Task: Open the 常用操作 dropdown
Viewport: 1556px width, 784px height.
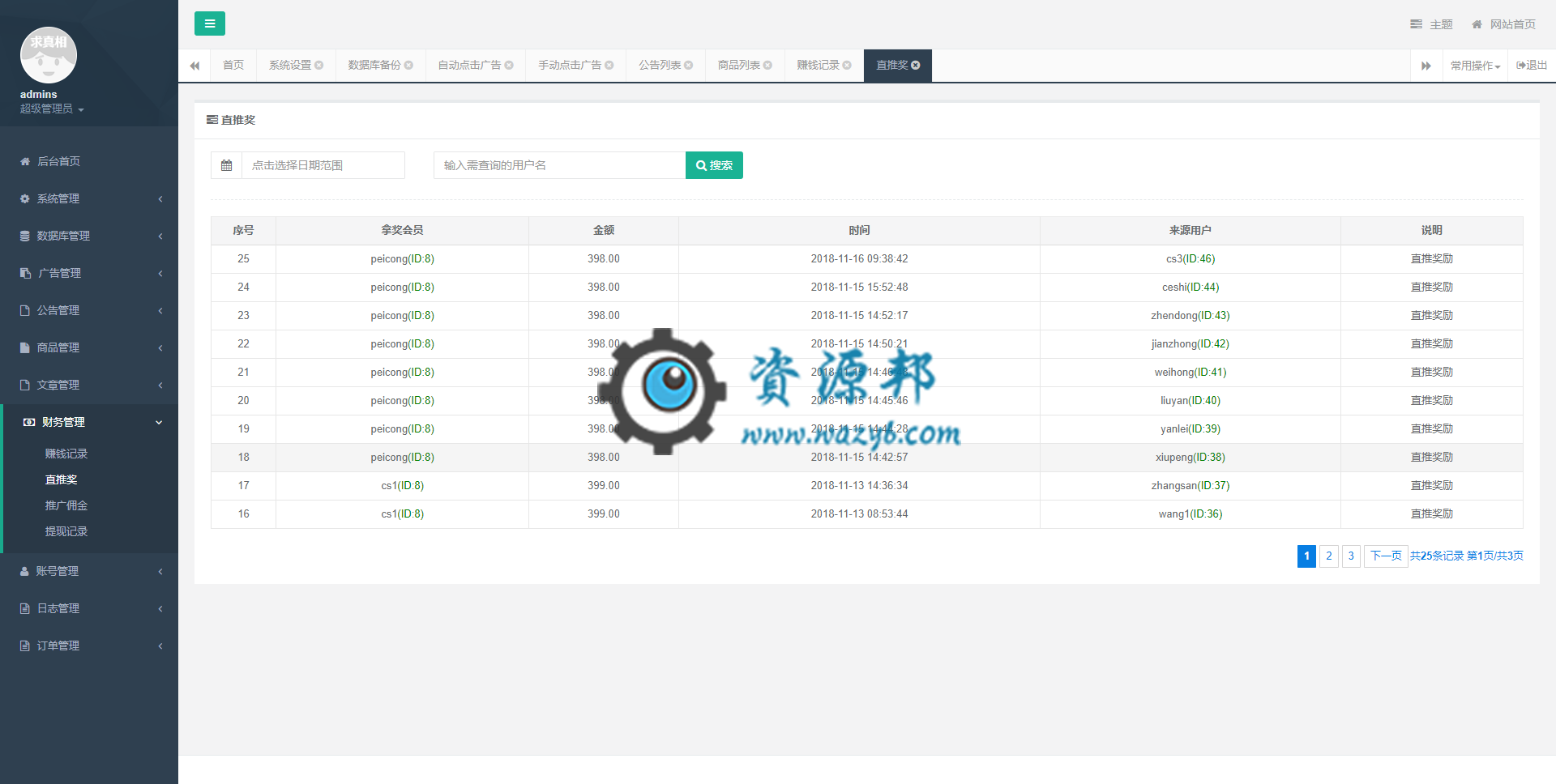Action: coord(1475,65)
